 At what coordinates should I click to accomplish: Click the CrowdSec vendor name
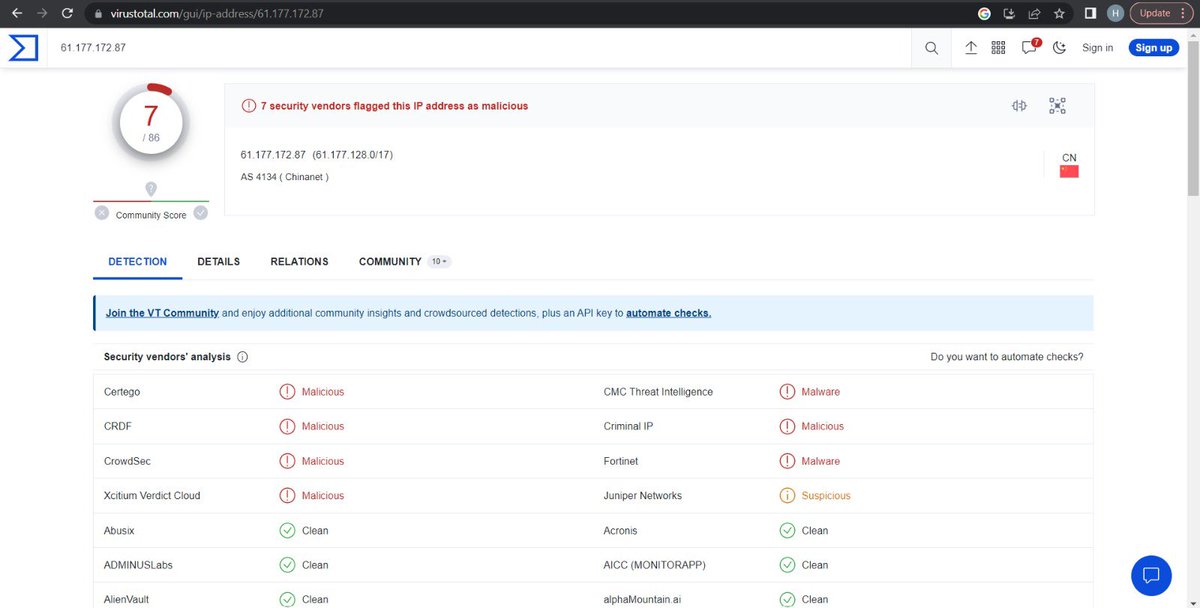[127, 461]
